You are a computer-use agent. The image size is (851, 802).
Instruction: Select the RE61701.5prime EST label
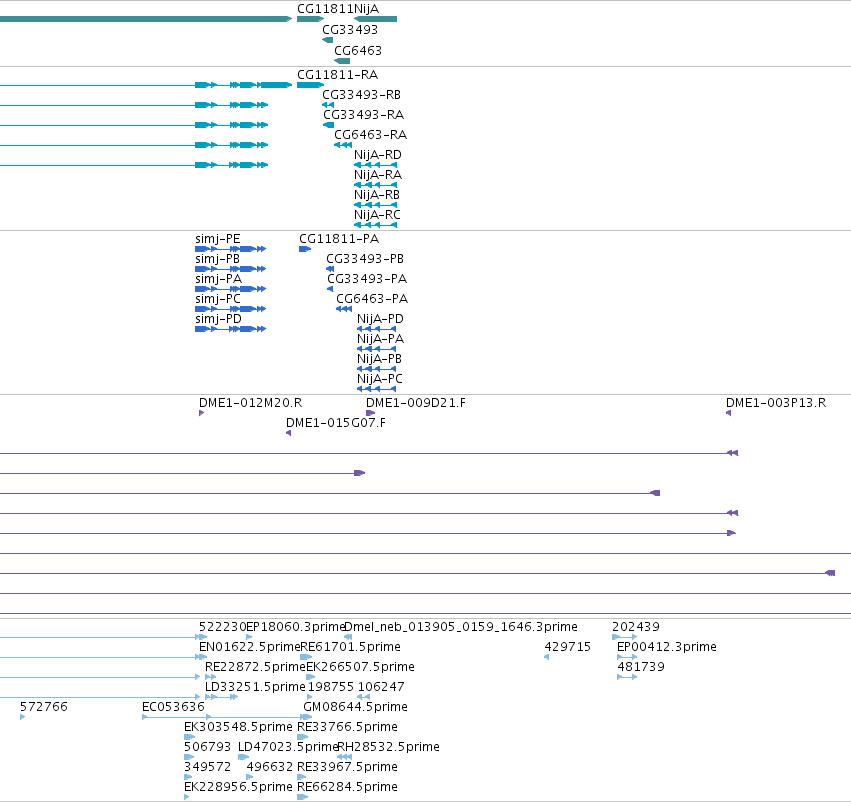tap(350, 647)
